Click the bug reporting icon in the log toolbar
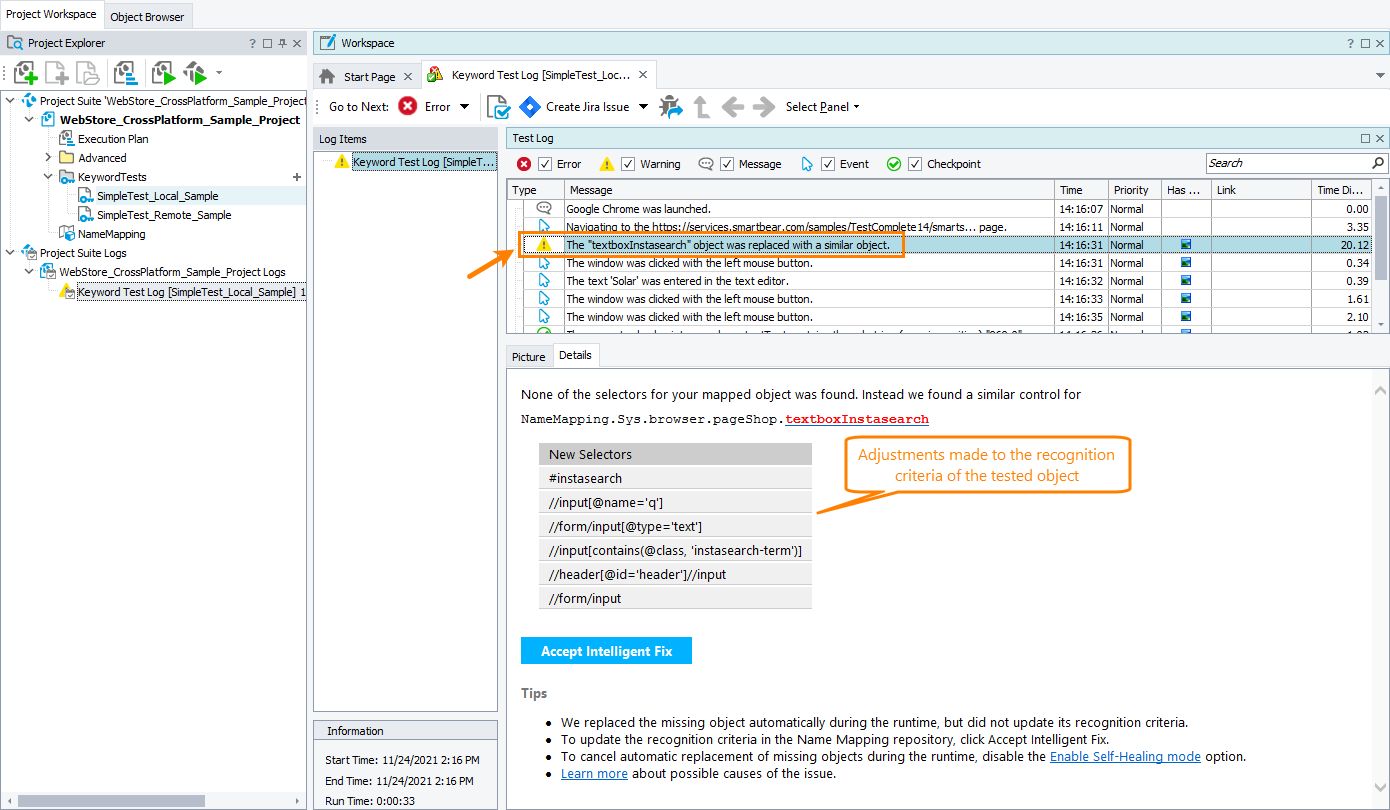The image size is (1390, 810). tap(670, 106)
